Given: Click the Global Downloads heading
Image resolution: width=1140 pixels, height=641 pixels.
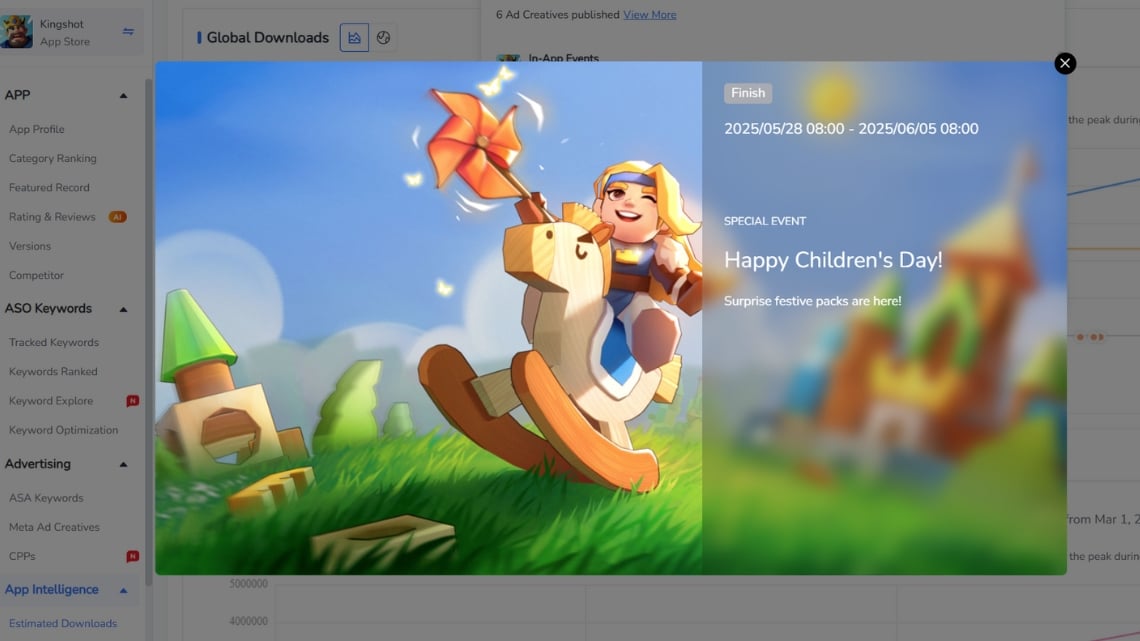Looking at the screenshot, I should click(268, 38).
